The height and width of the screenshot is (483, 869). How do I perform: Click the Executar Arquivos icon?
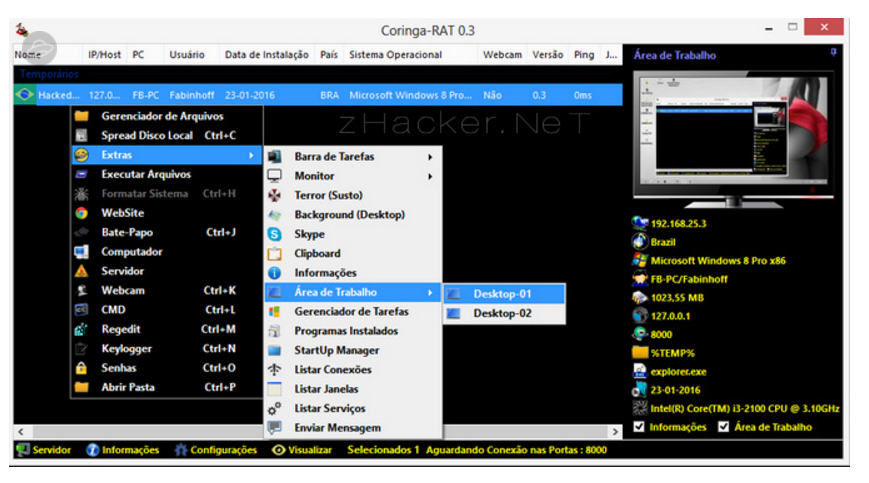click(x=81, y=174)
